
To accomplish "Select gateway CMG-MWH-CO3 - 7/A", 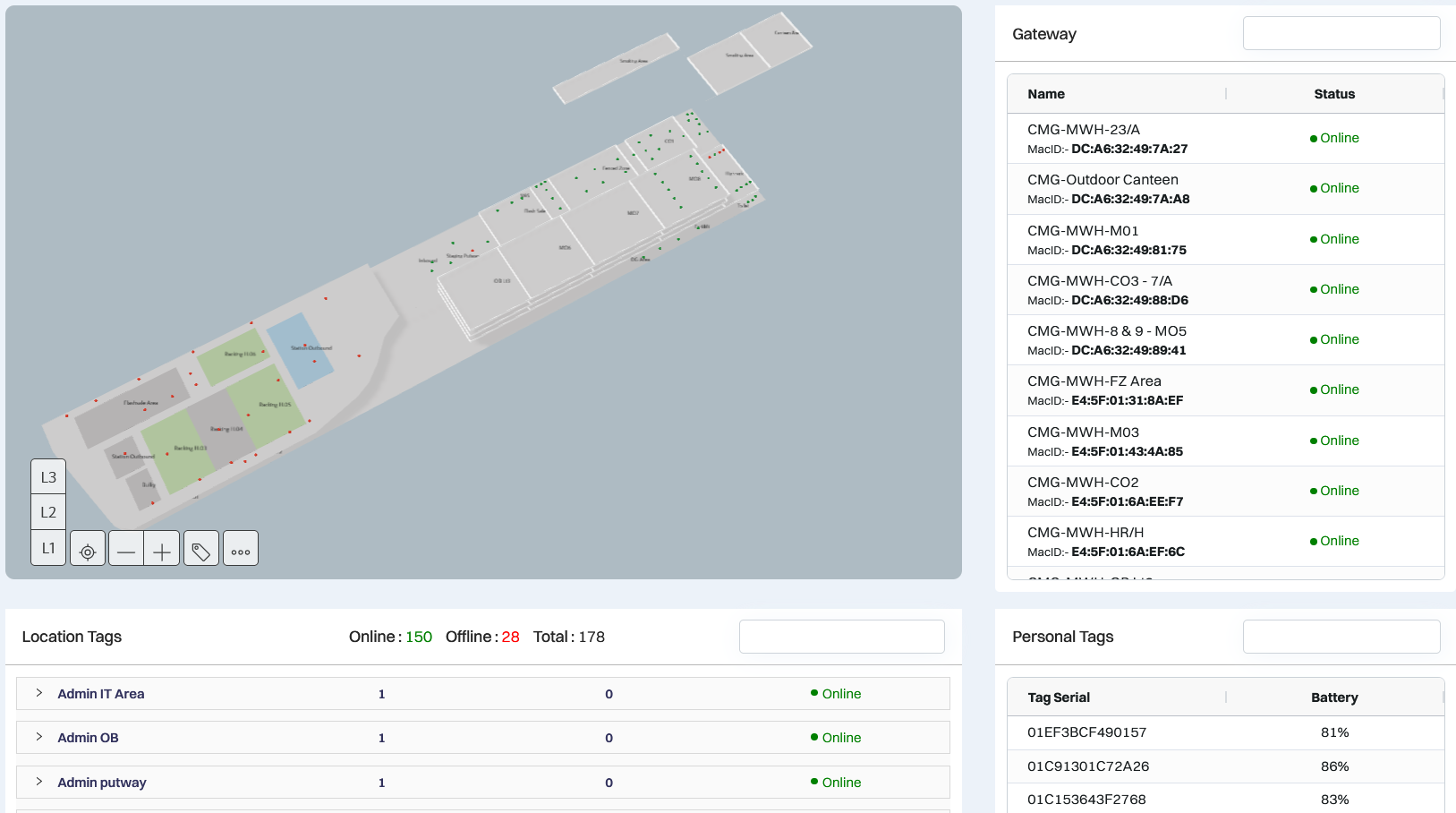I will 1226,290.
